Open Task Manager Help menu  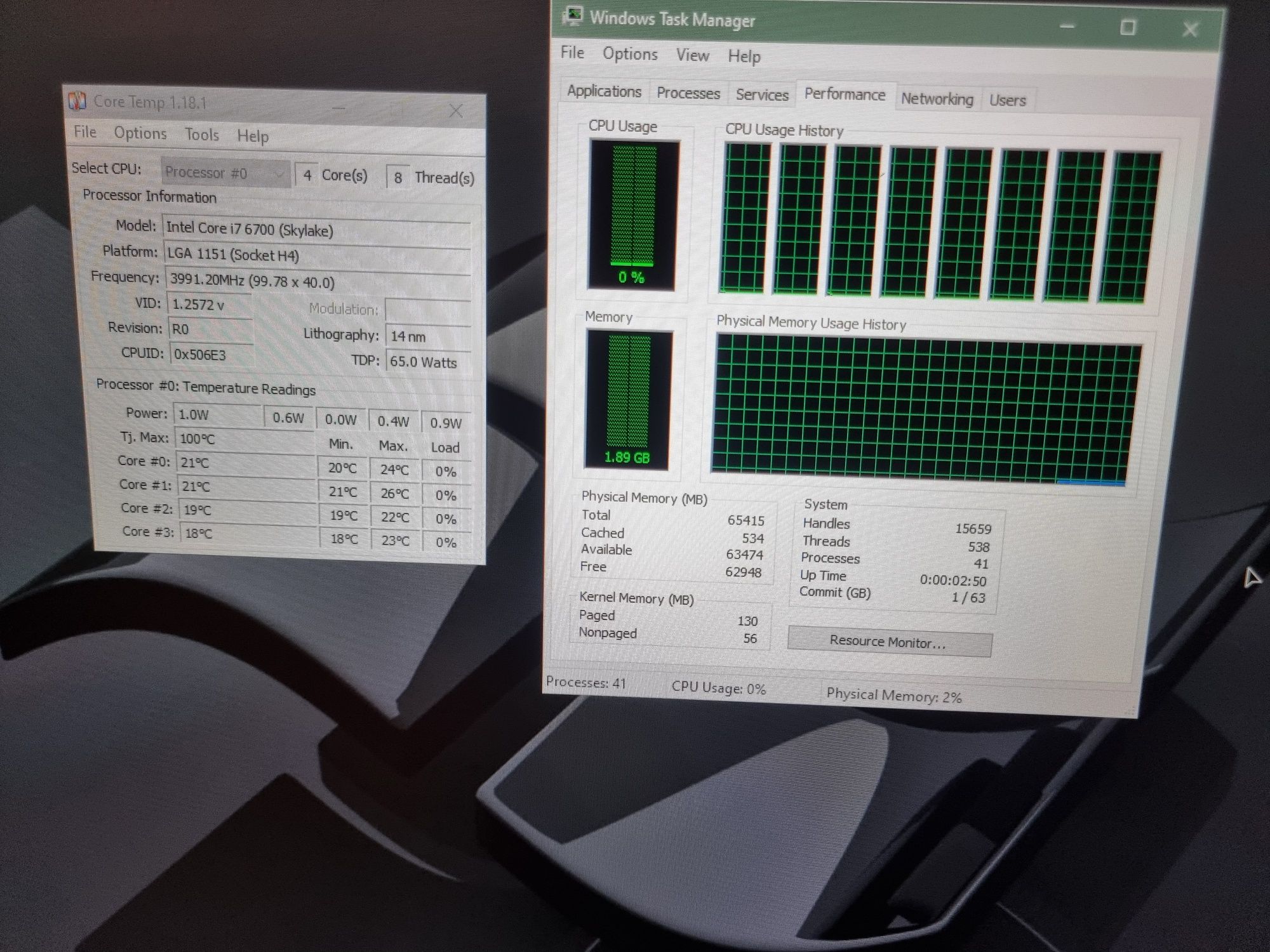click(744, 56)
